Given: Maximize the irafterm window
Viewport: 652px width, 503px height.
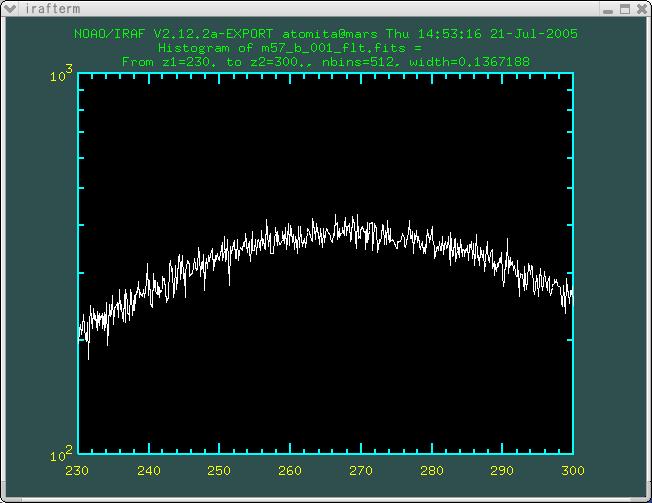Looking at the screenshot, I should (625, 9).
